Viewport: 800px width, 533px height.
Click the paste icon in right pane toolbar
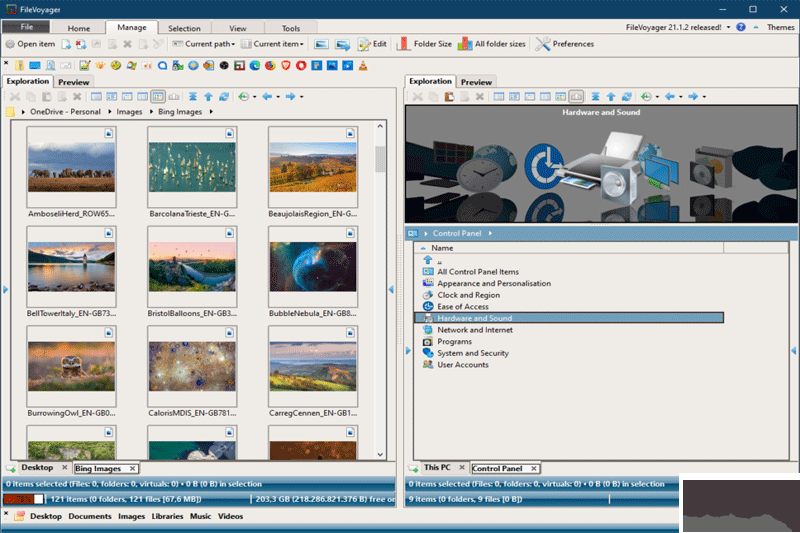coord(450,97)
